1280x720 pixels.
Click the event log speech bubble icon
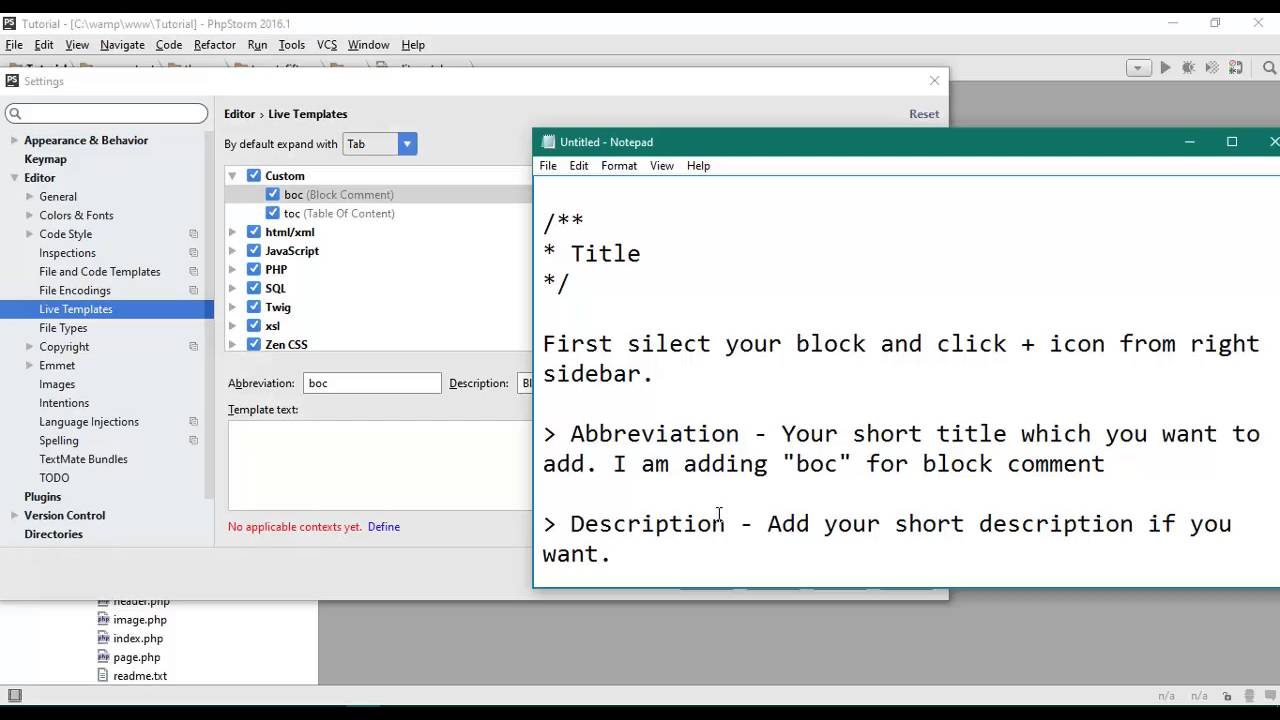(1270, 695)
